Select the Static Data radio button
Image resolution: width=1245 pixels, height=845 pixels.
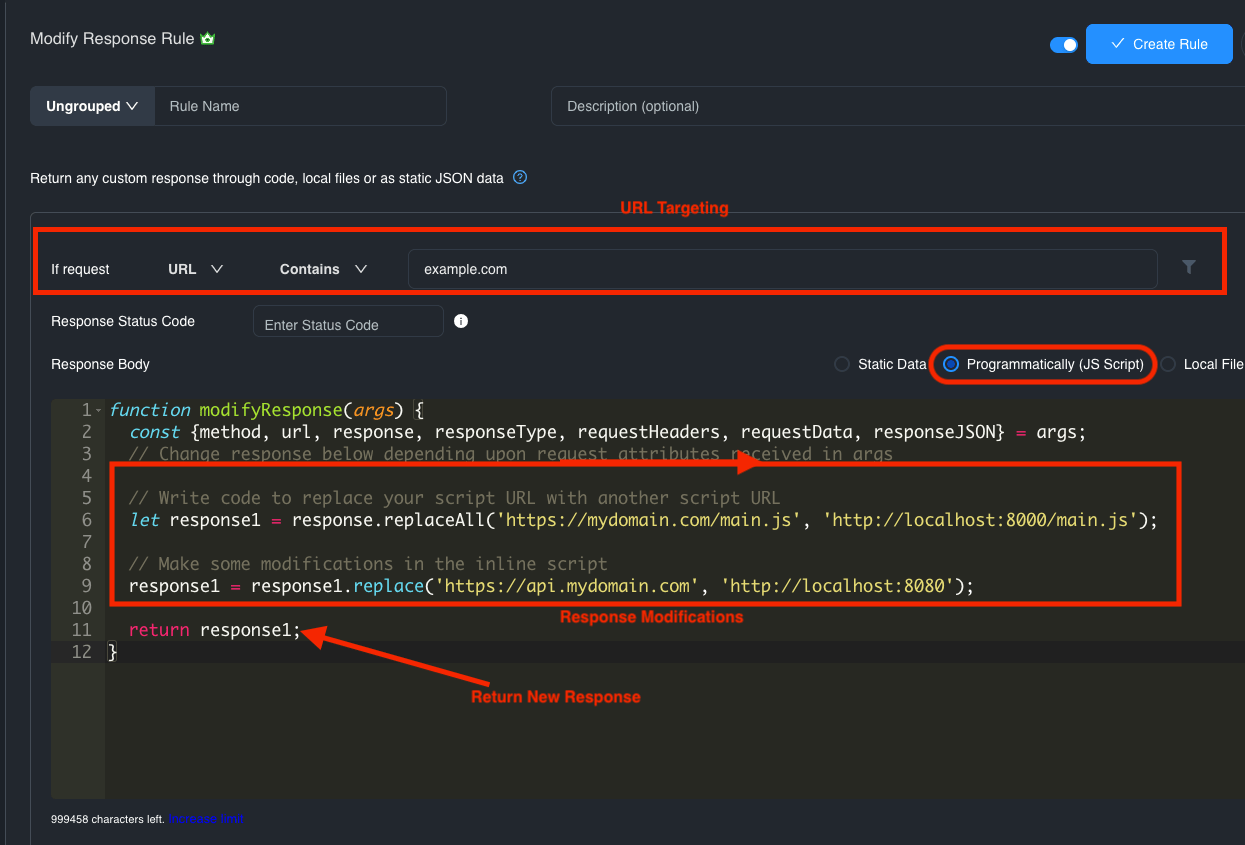click(841, 364)
